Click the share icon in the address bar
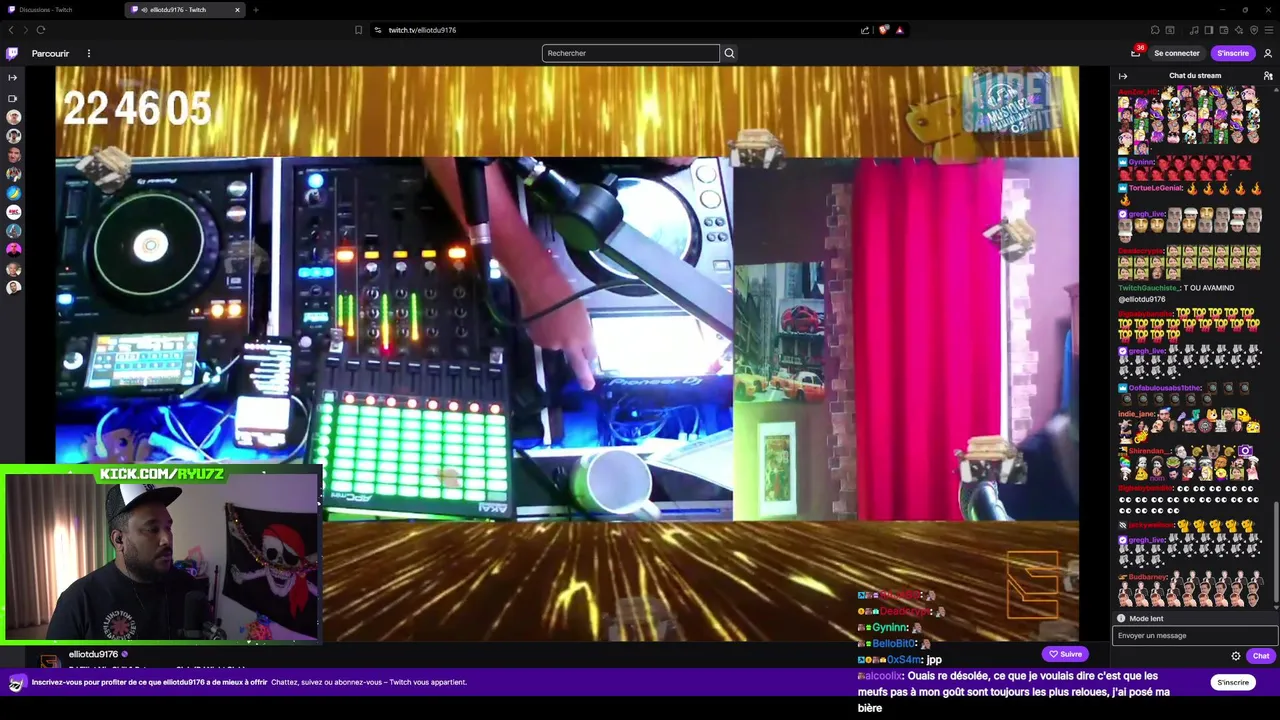 (x=865, y=30)
